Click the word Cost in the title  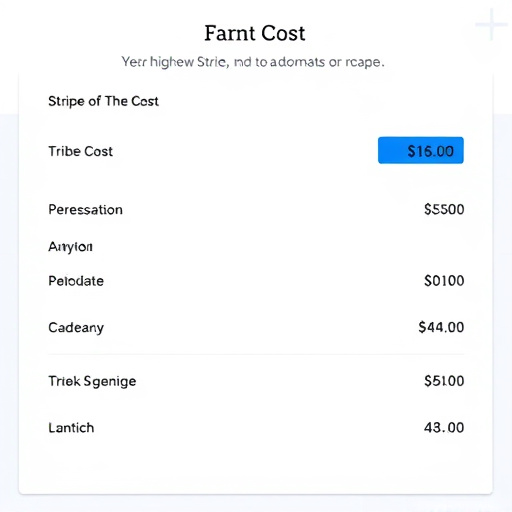[x=283, y=33]
